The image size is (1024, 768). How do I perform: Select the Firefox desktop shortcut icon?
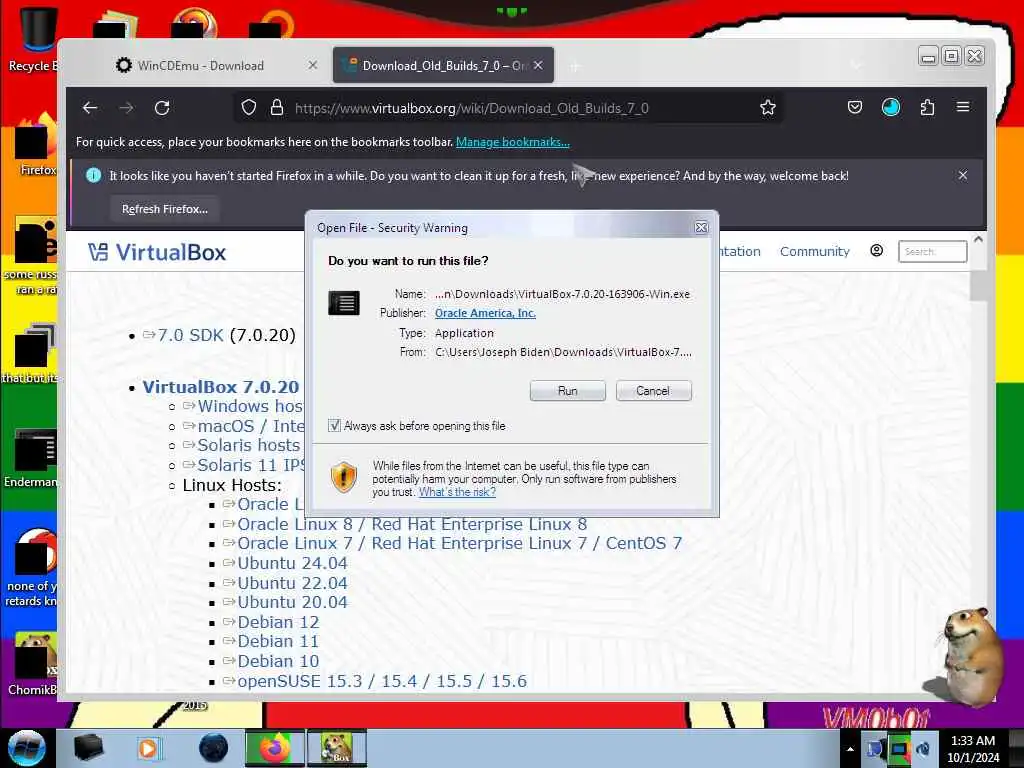point(36,147)
